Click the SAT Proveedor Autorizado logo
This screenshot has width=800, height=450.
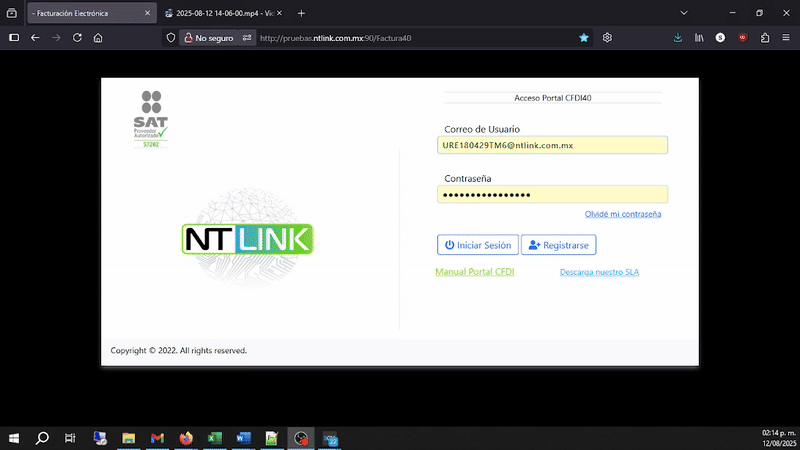click(x=151, y=119)
